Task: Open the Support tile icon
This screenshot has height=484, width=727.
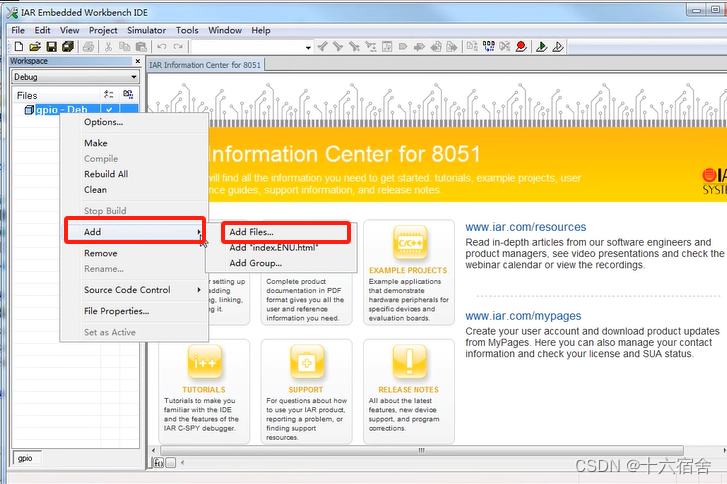Action: tap(306, 362)
